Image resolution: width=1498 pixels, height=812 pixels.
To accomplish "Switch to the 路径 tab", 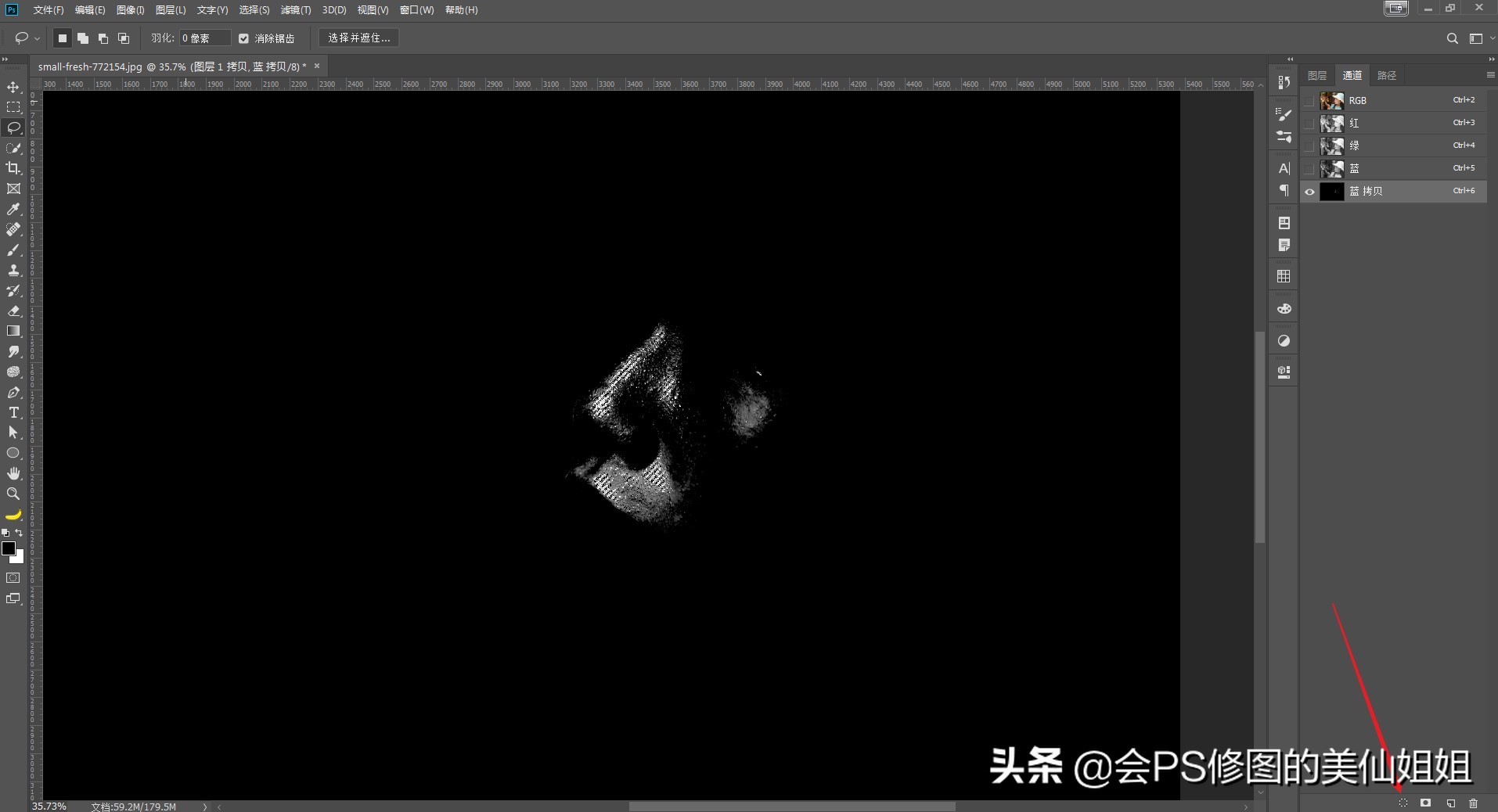I will [1387, 75].
